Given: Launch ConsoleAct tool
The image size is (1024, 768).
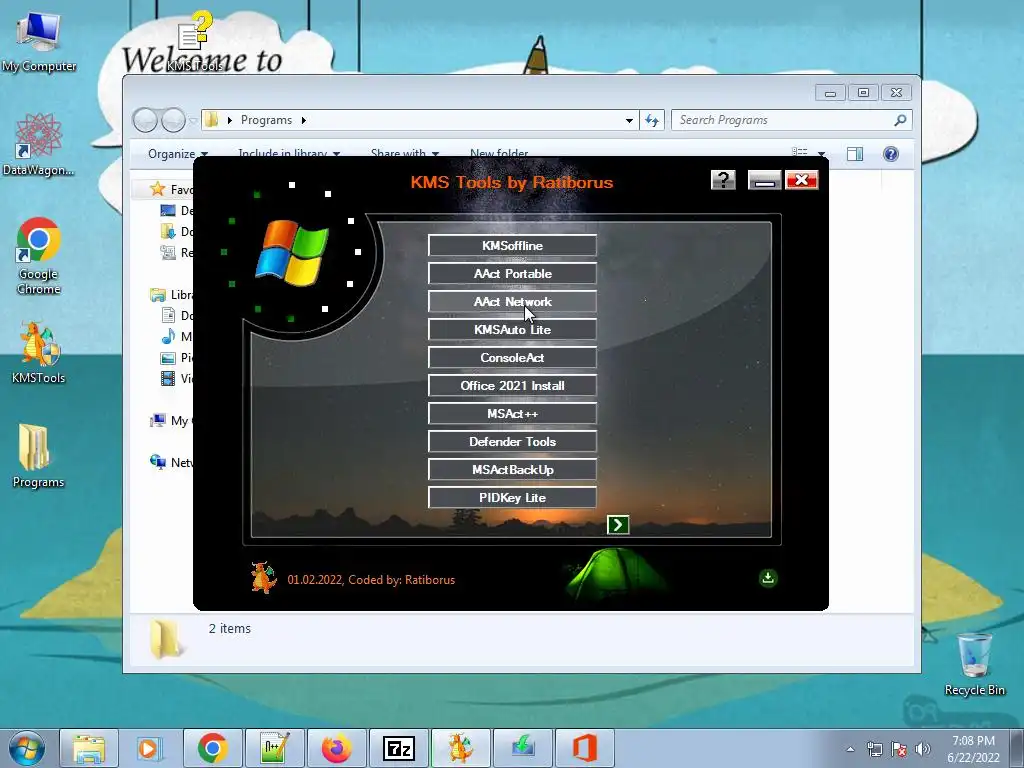Looking at the screenshot, I should pos(512,358).
